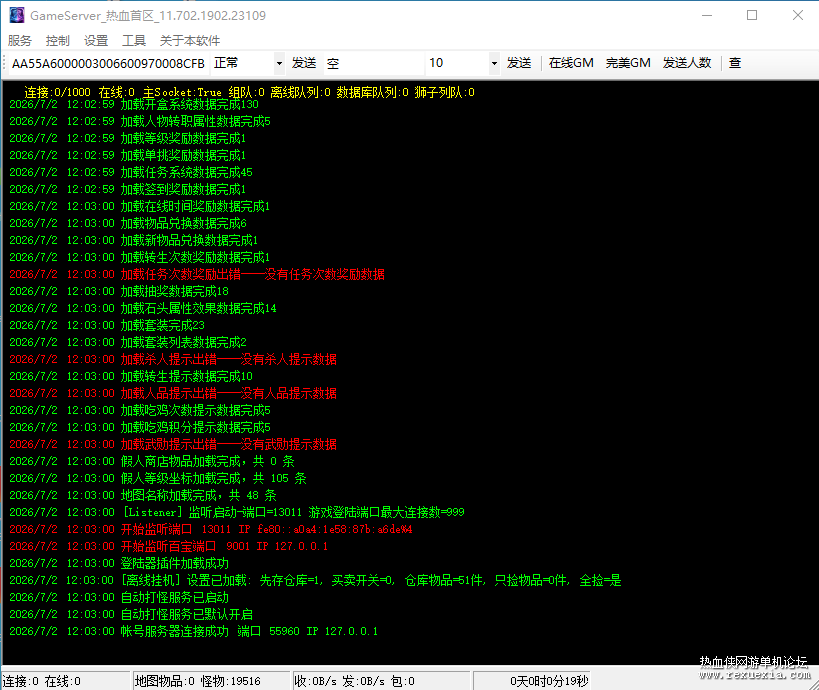
Task: Select the red 加载杀人提示出错 error line
Action: click(173, 359)
